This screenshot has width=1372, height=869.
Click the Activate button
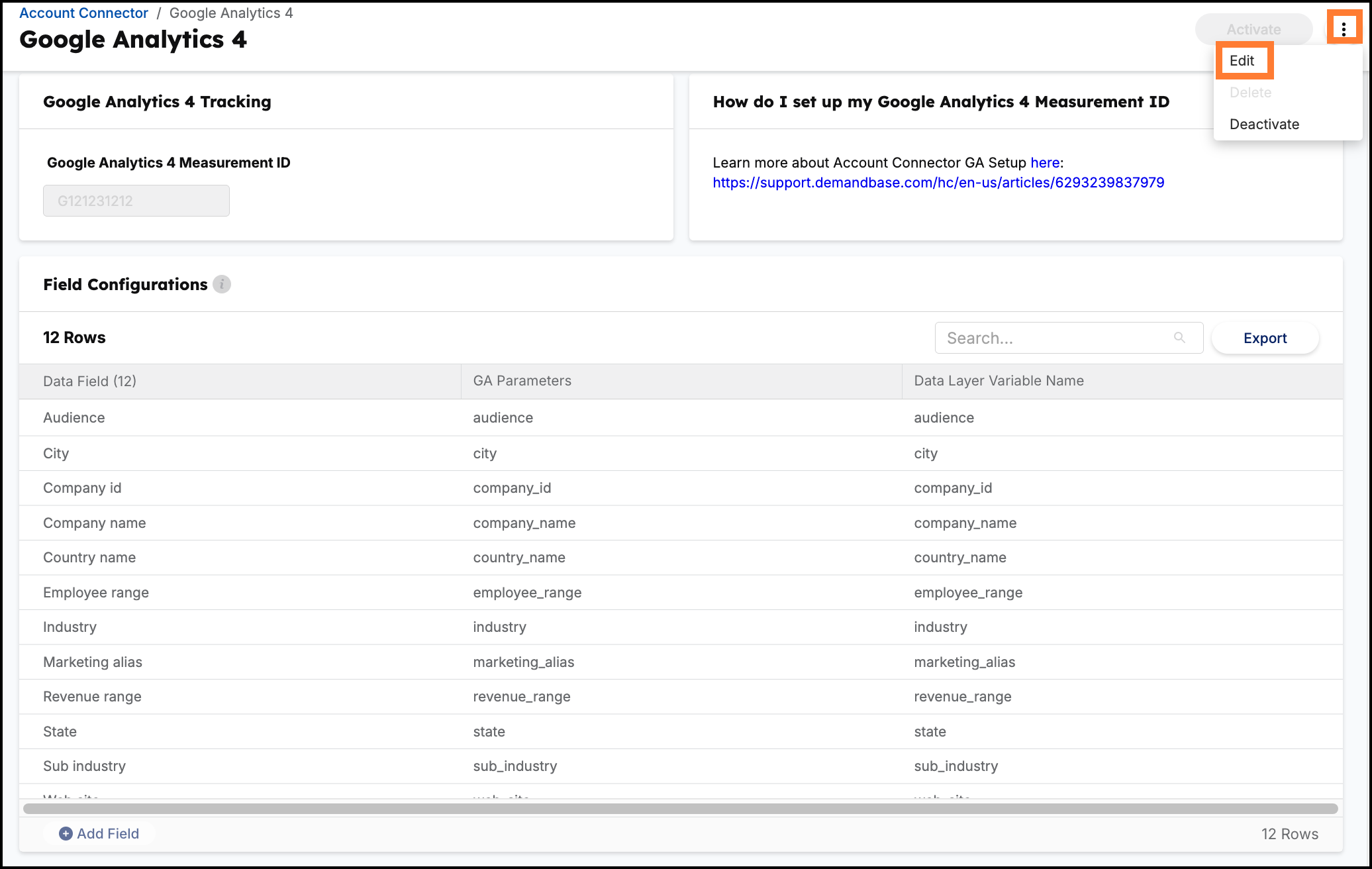pyautogui.click(x=1253, y=29)
